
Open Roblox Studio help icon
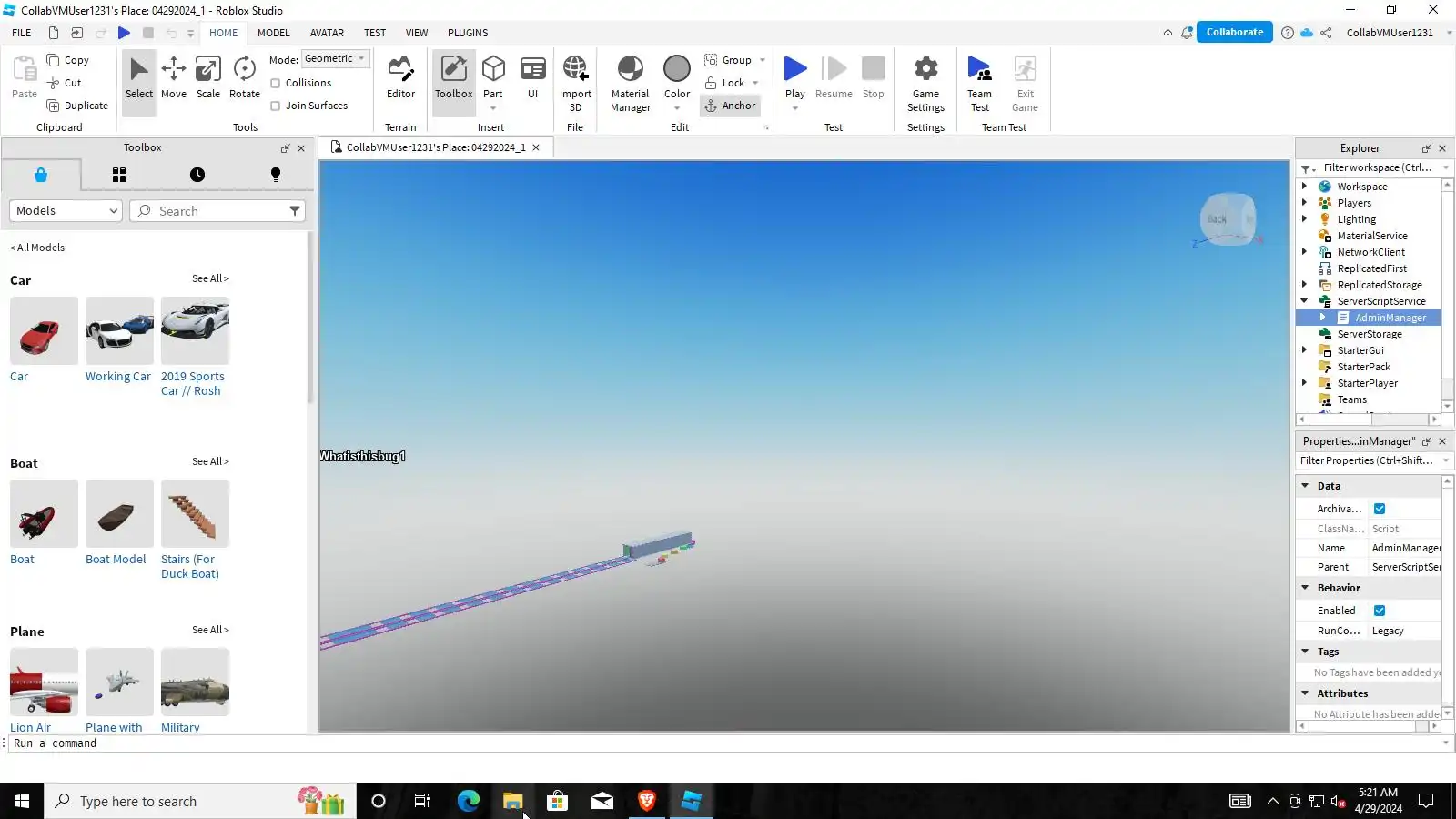1287,33
